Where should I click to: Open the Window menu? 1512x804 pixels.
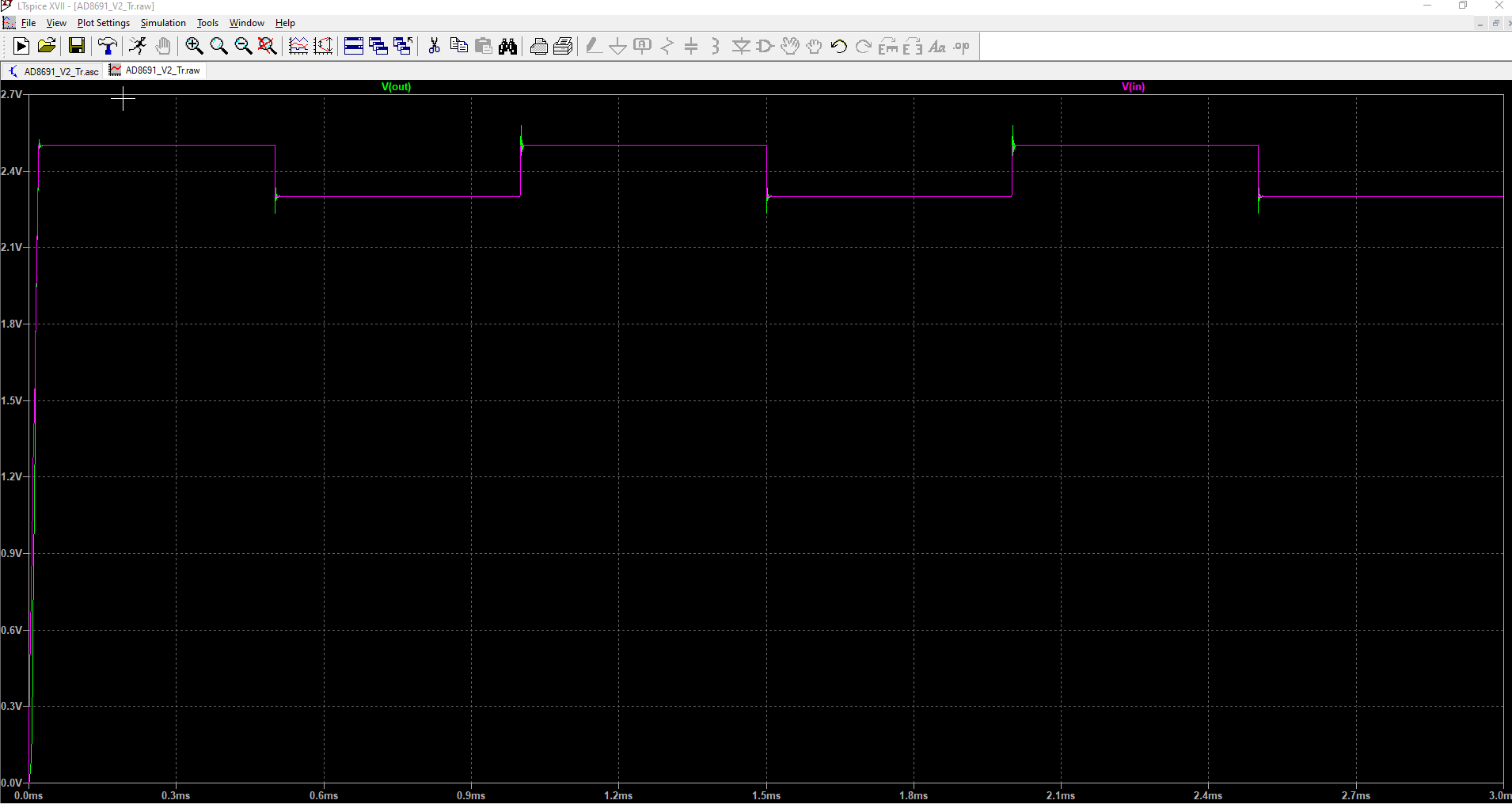point(247,23)
